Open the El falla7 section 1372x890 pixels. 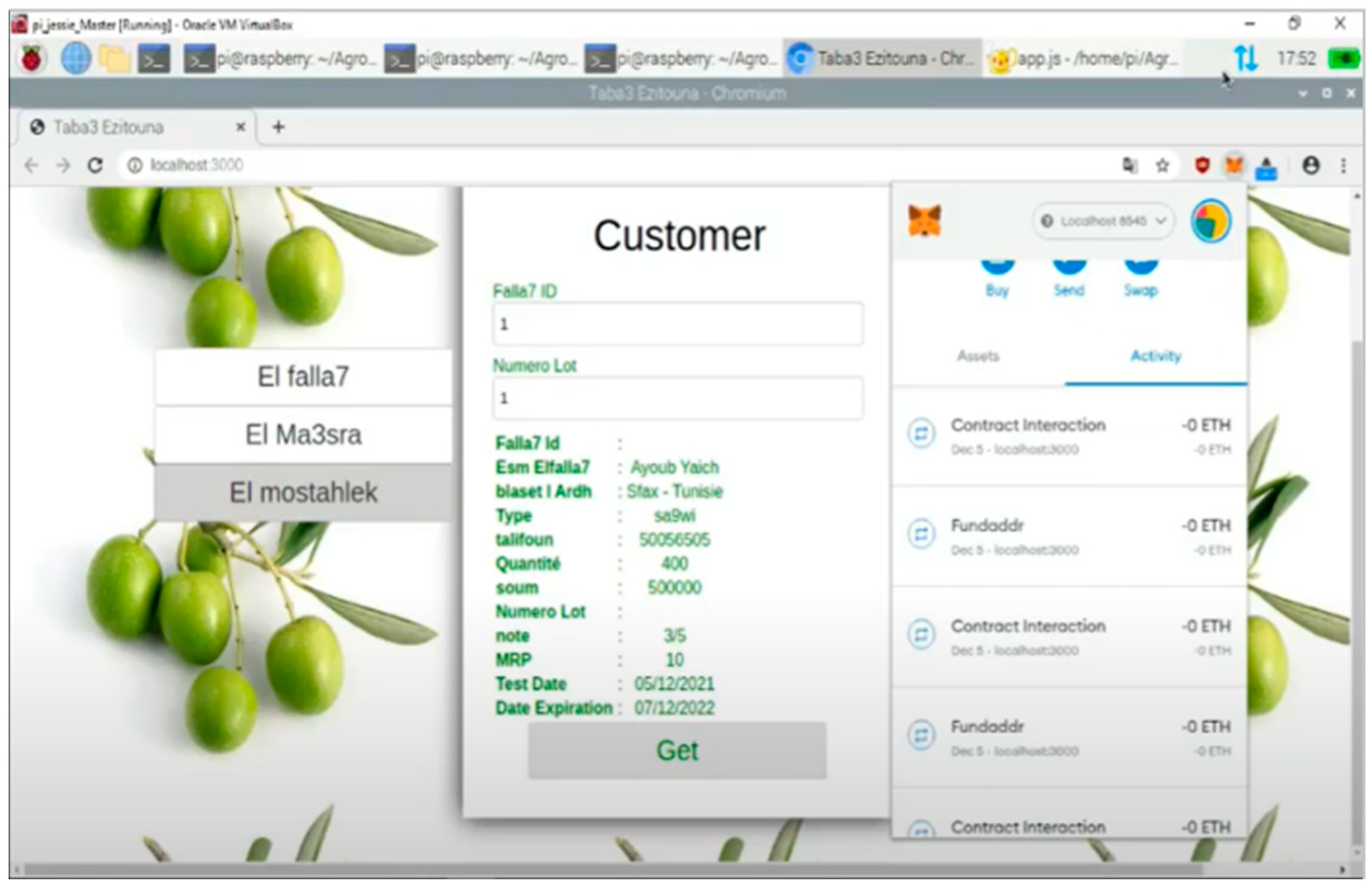click(x=303, y=377)
